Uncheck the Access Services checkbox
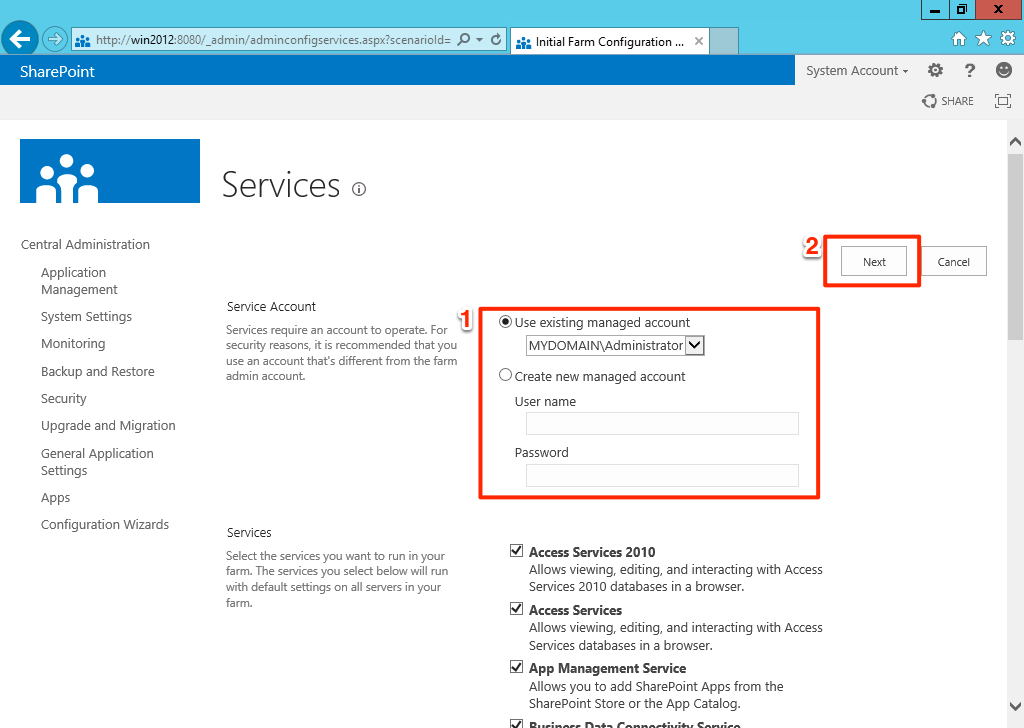 click(x=517, y=609)
